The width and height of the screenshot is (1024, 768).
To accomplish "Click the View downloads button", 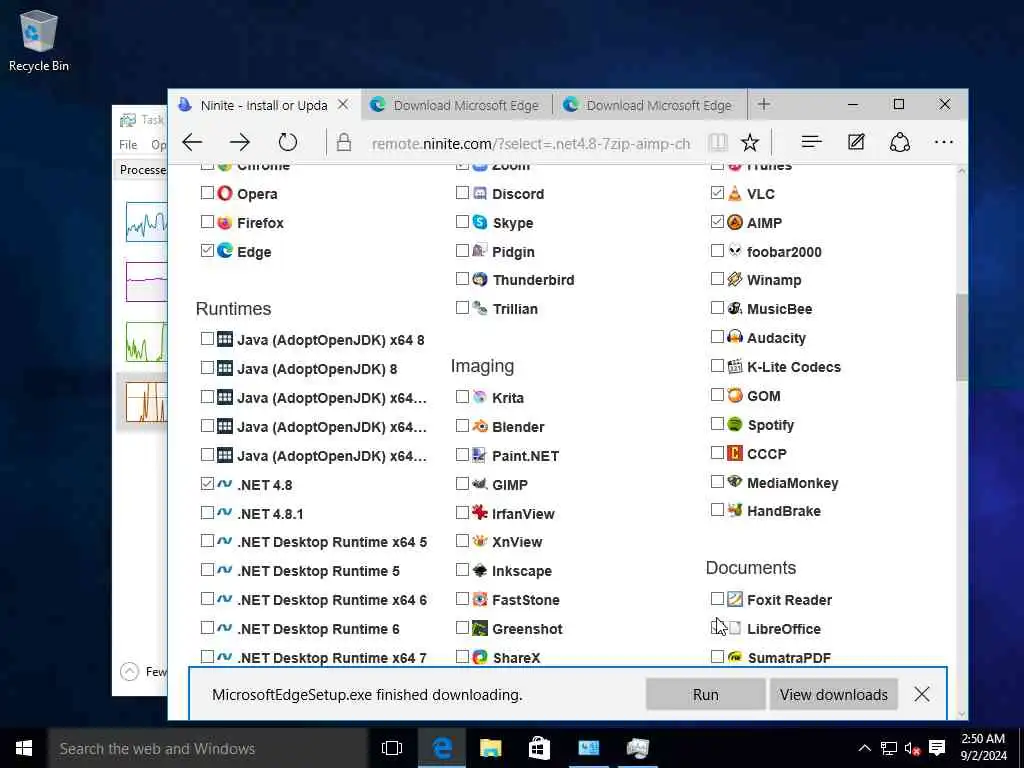I will click(x=833, y=694).
